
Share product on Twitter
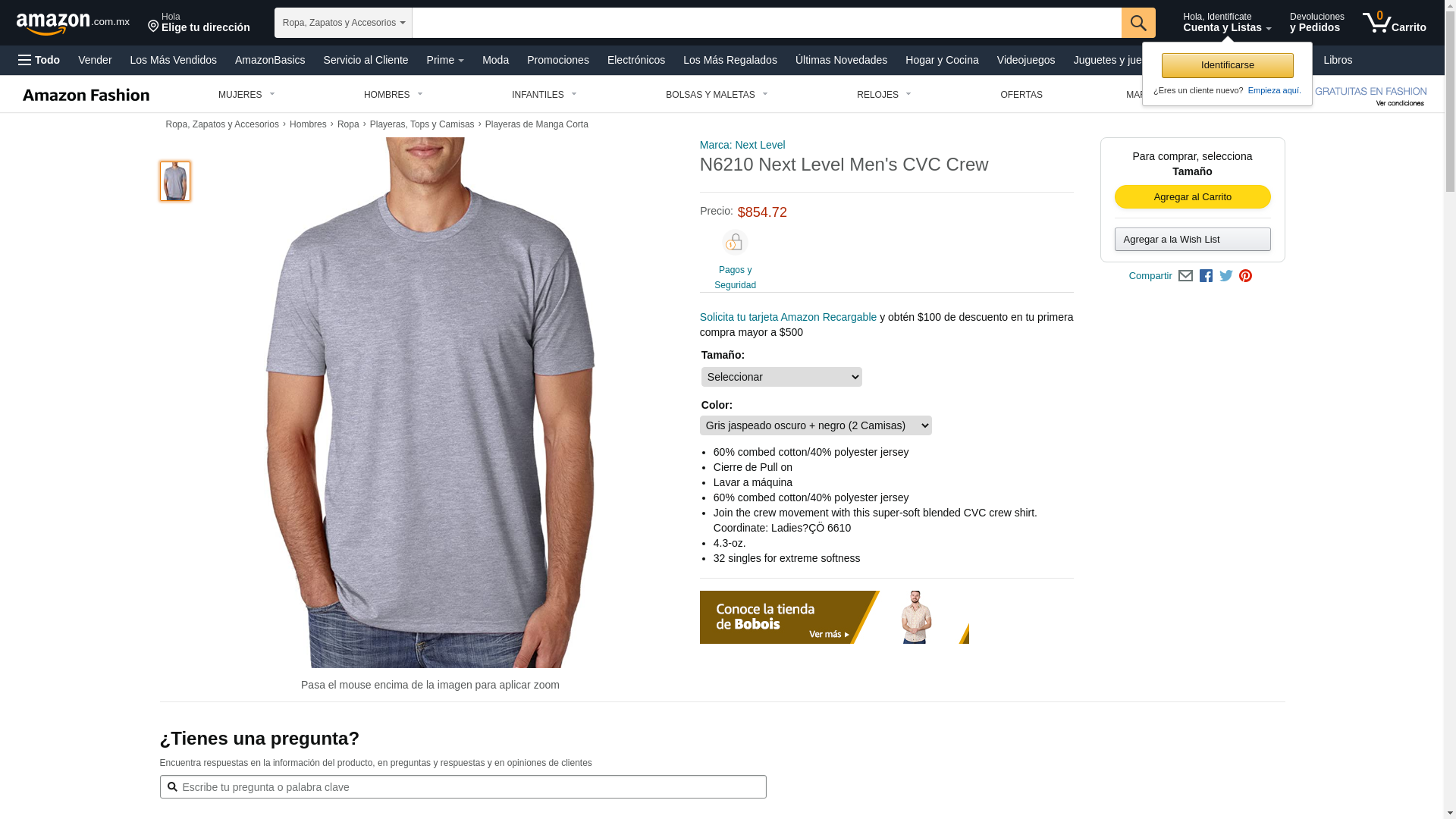tap(1226, 276)
